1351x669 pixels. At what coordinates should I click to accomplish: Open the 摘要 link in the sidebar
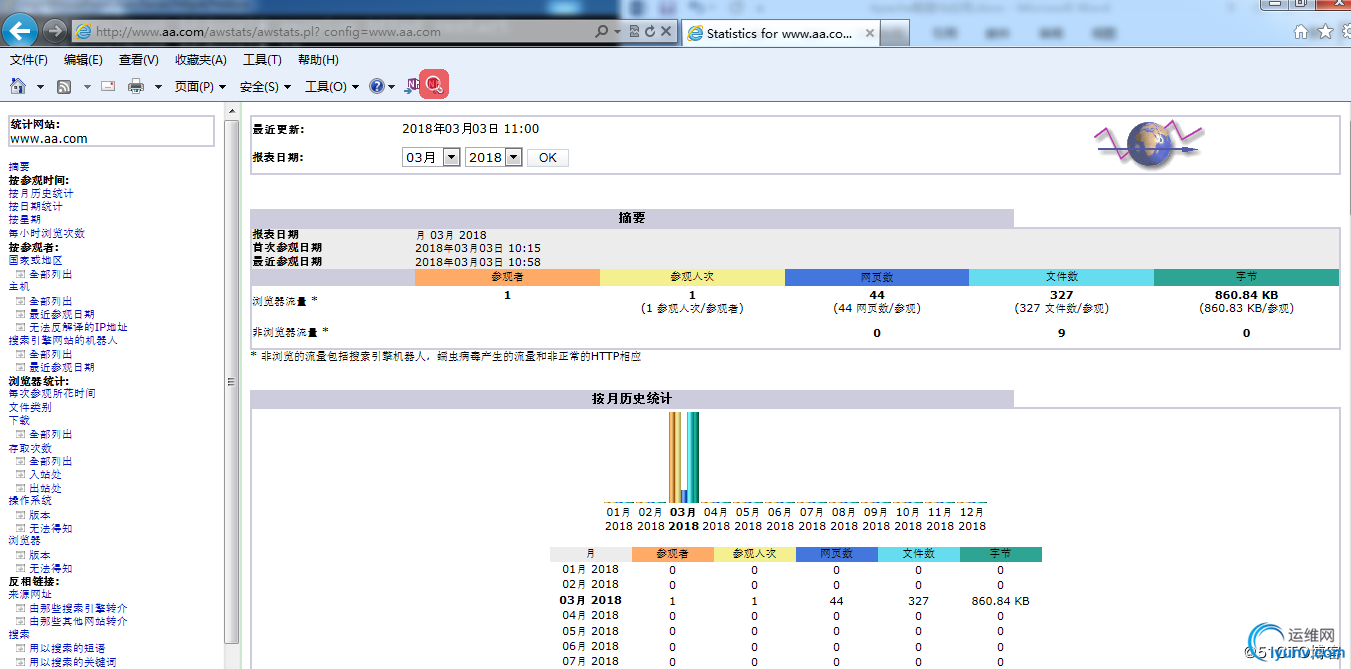(19, 166)
